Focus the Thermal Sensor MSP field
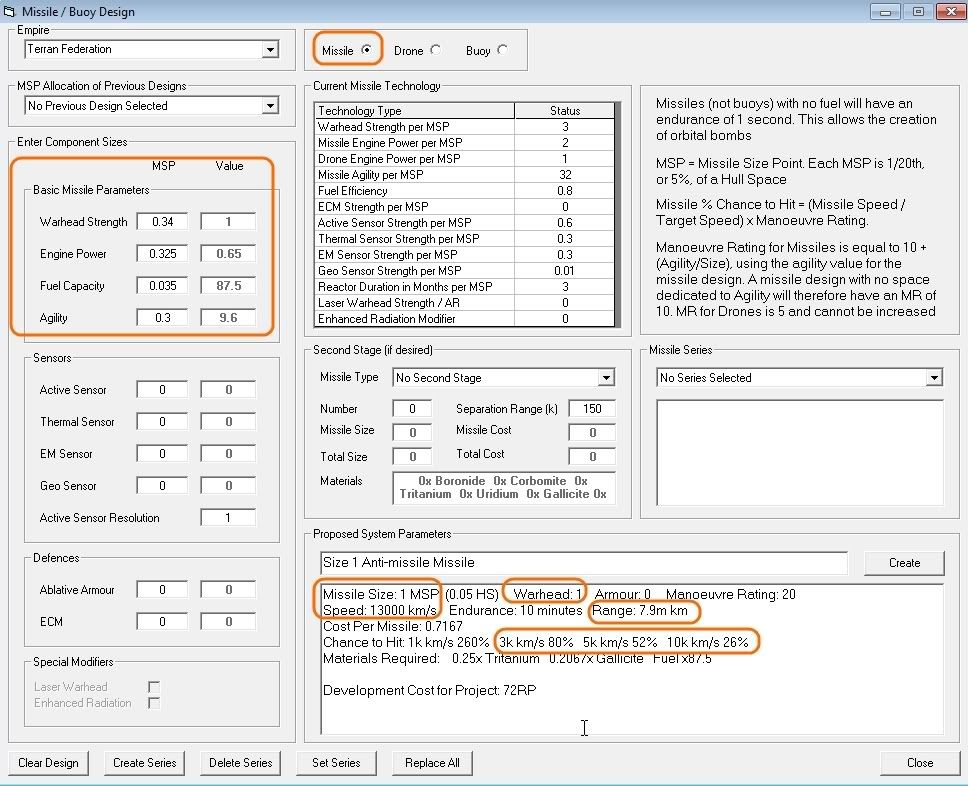 (x=162, y=422)
